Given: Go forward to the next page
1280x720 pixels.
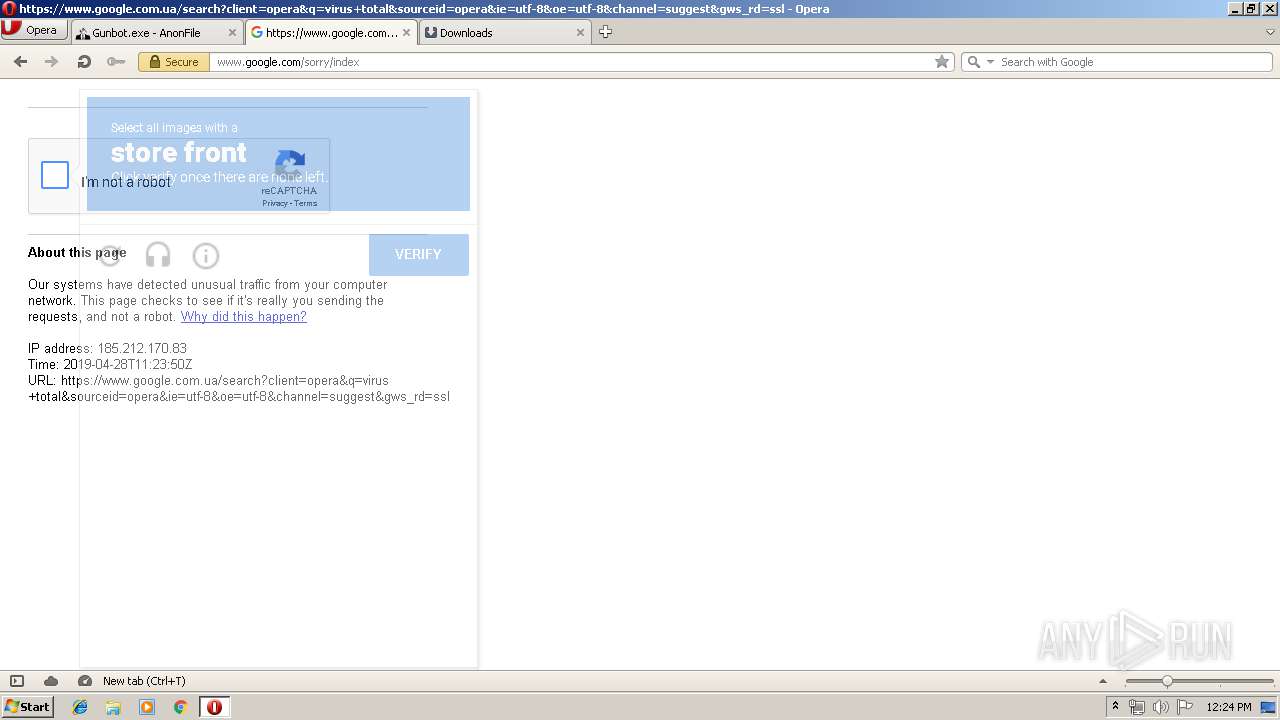Looking at the screenshot, I should point(51,62).
